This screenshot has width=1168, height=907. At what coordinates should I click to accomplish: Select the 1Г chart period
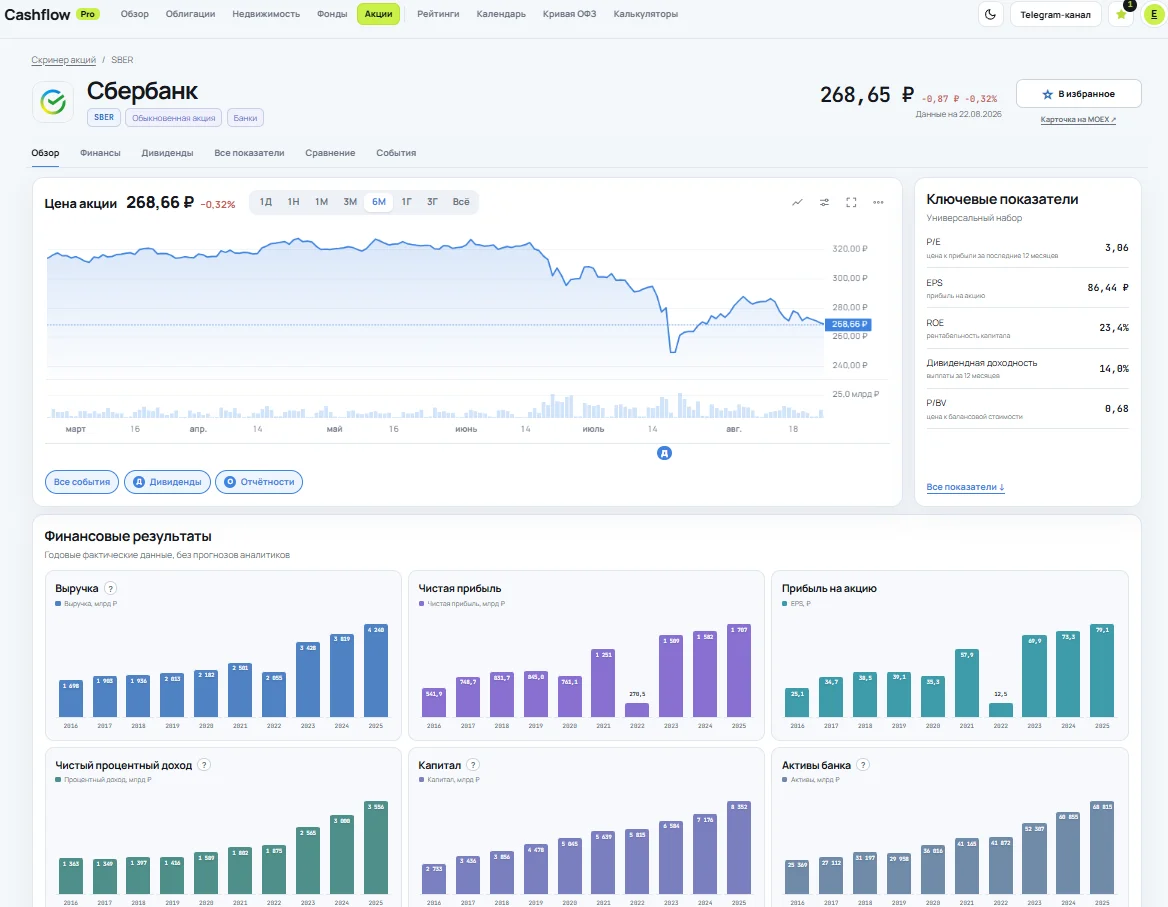click(407, 202)
